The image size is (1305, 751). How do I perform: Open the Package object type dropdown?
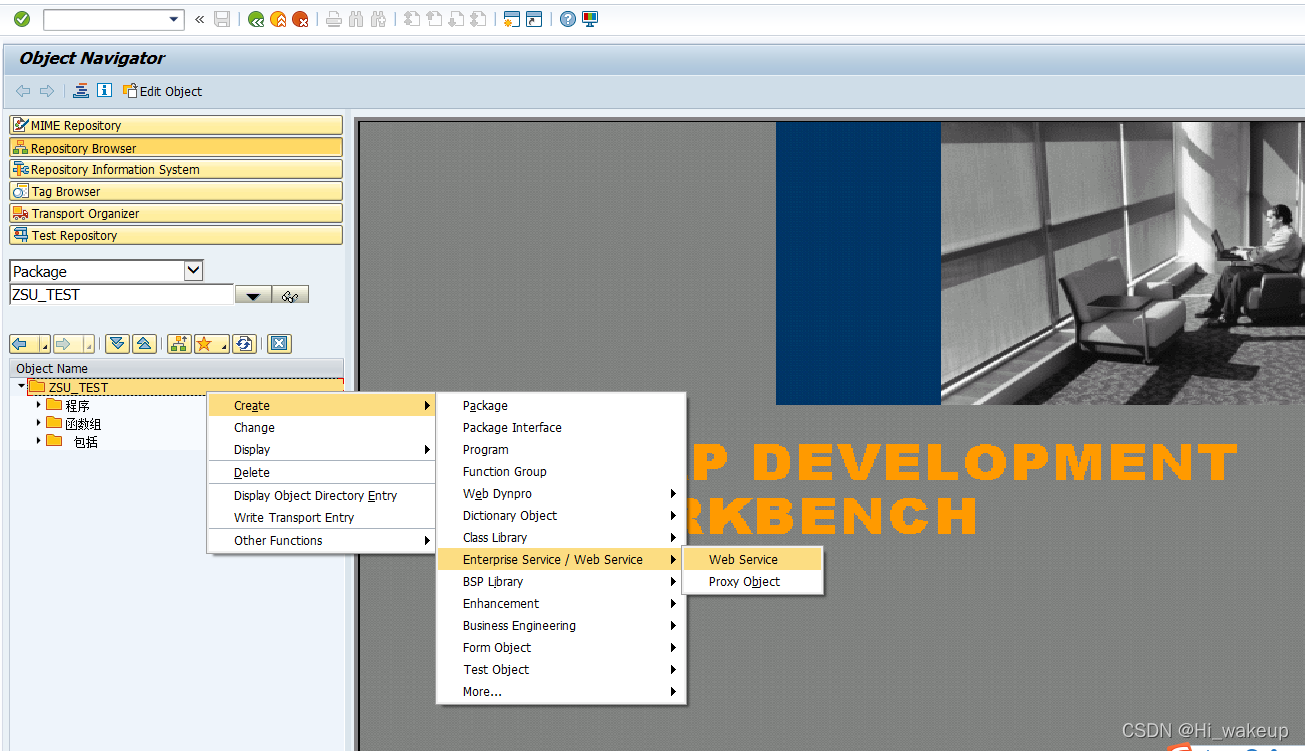192,270
